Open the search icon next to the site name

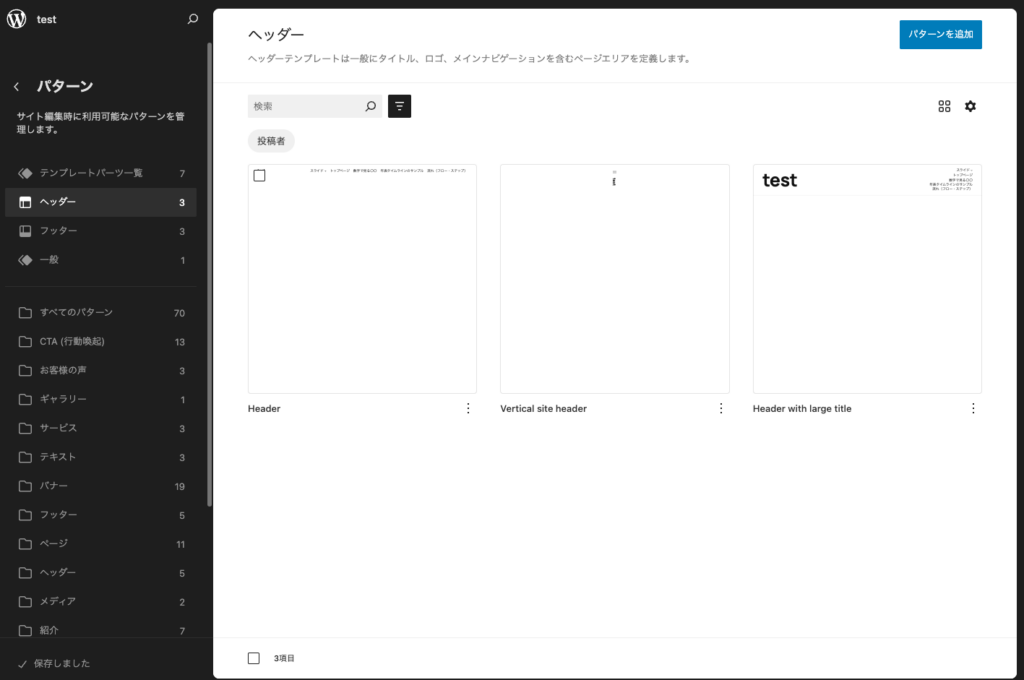pos(193,19)
